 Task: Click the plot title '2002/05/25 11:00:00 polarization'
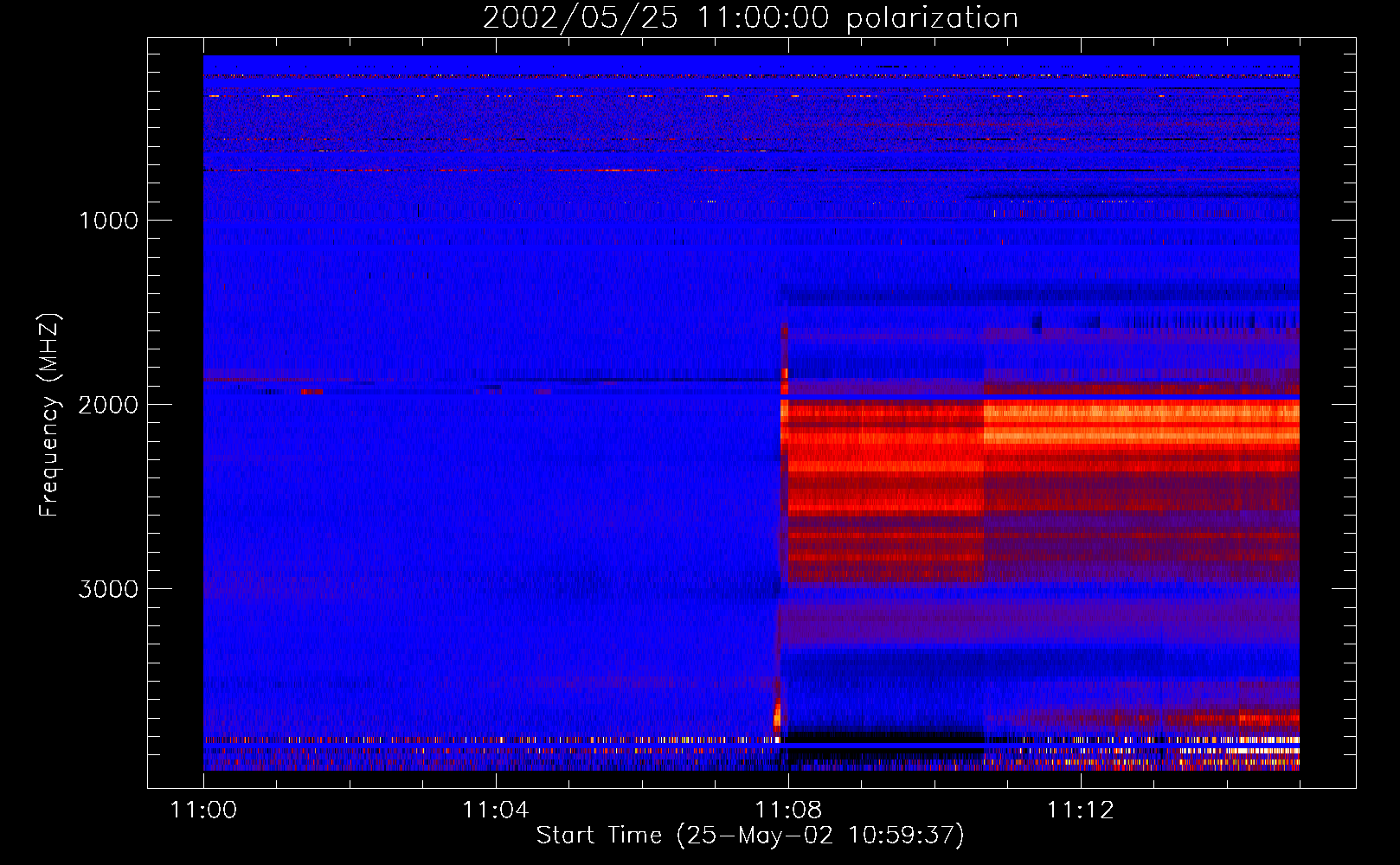(750, 17)
